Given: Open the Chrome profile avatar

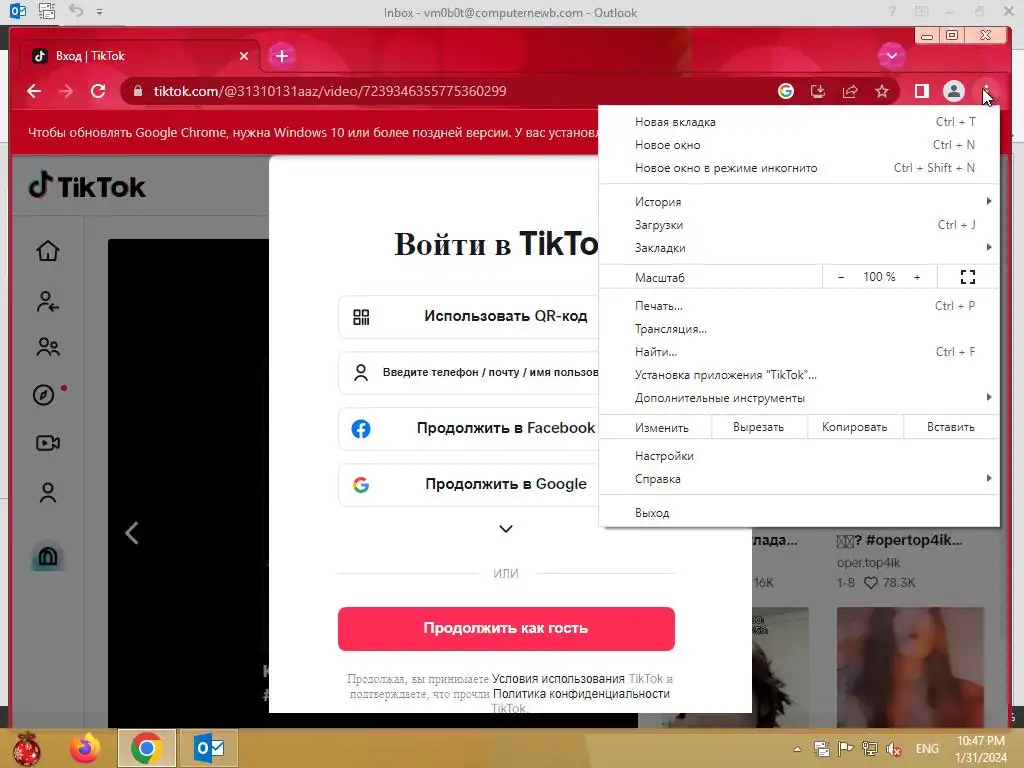Looking at the screenshot, I should pyautogui.click(x=953, y=91).
